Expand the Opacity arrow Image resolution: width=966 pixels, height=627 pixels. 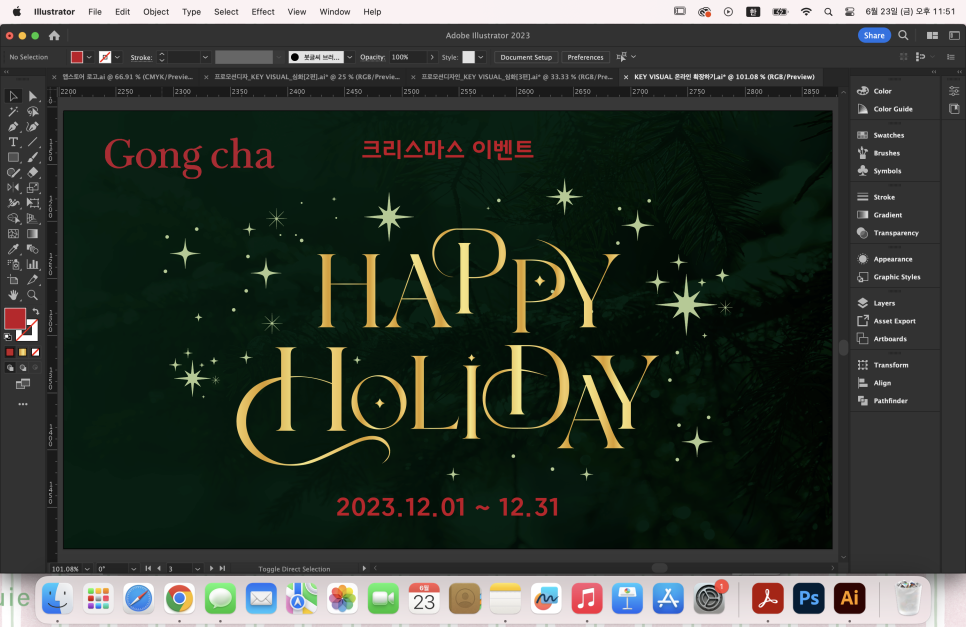click(432, 57)
